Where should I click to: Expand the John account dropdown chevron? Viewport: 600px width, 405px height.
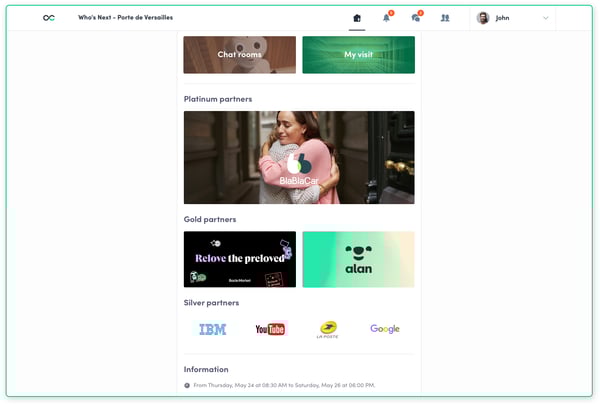tap(546, 18)
